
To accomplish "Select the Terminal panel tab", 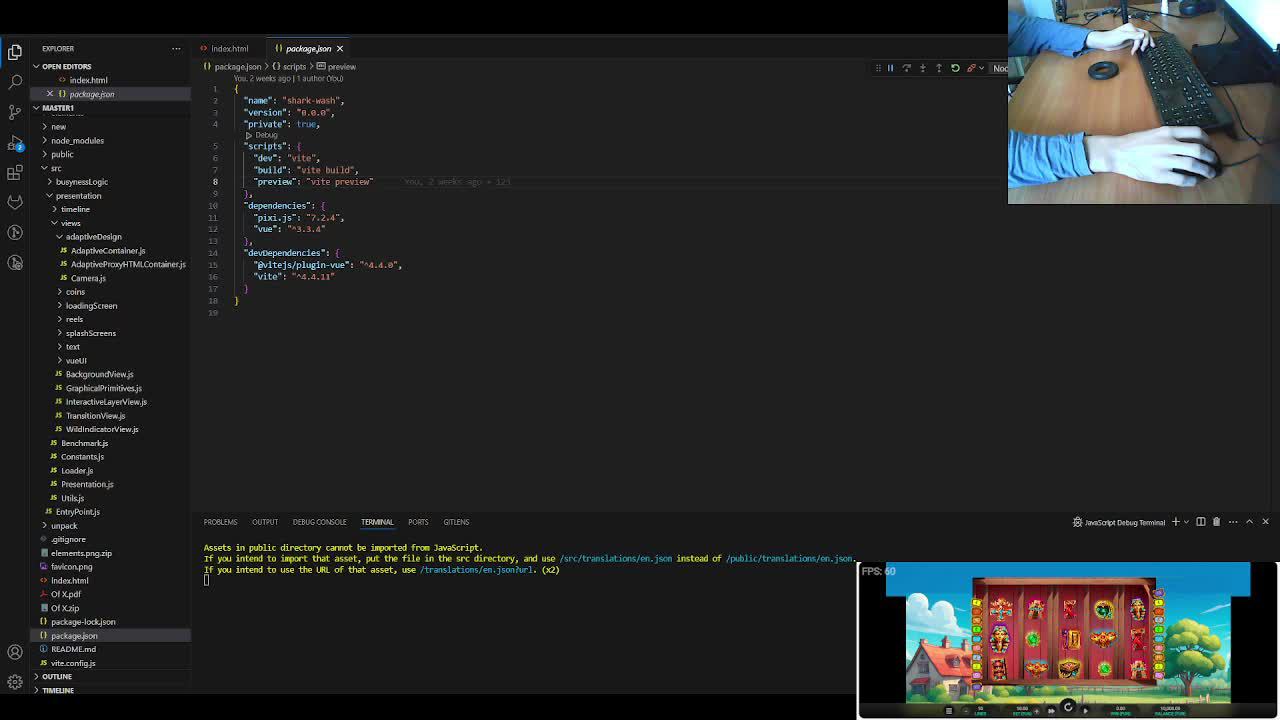I will (x=377, y=522).
